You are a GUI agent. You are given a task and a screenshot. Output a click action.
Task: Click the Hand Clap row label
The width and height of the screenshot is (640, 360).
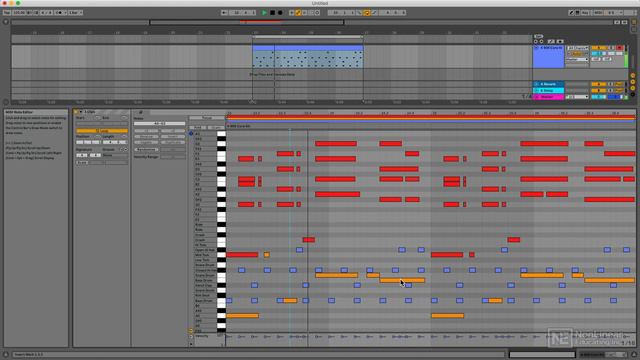tap(204, 285)
